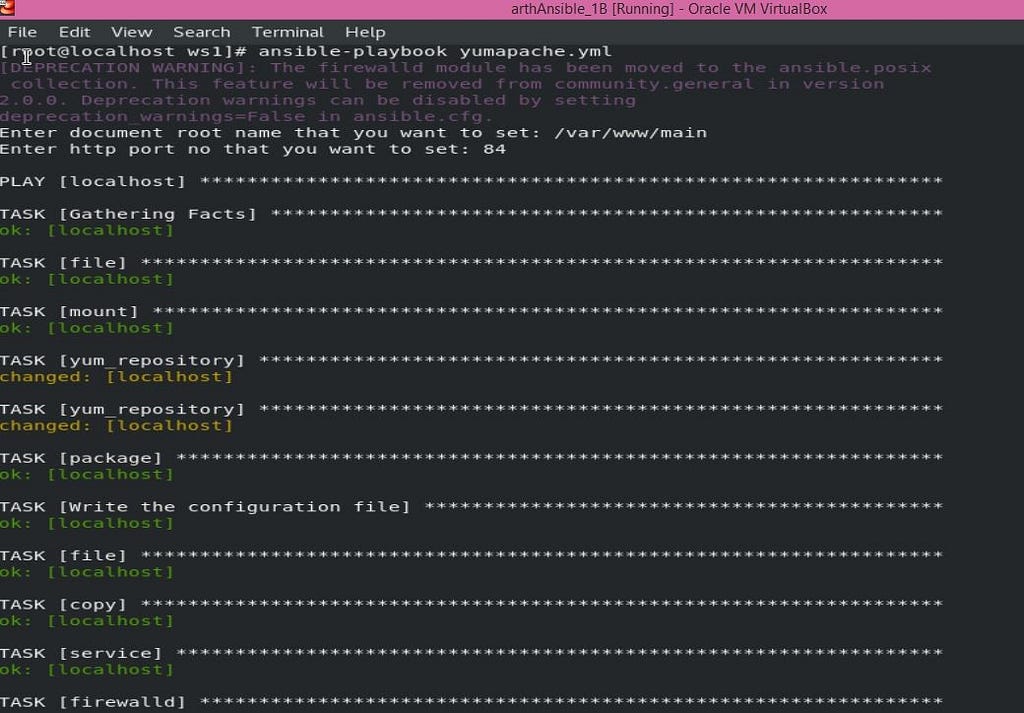Click 'TASK [service]' line
1024x713 pixels.
[x=471, y=653]
